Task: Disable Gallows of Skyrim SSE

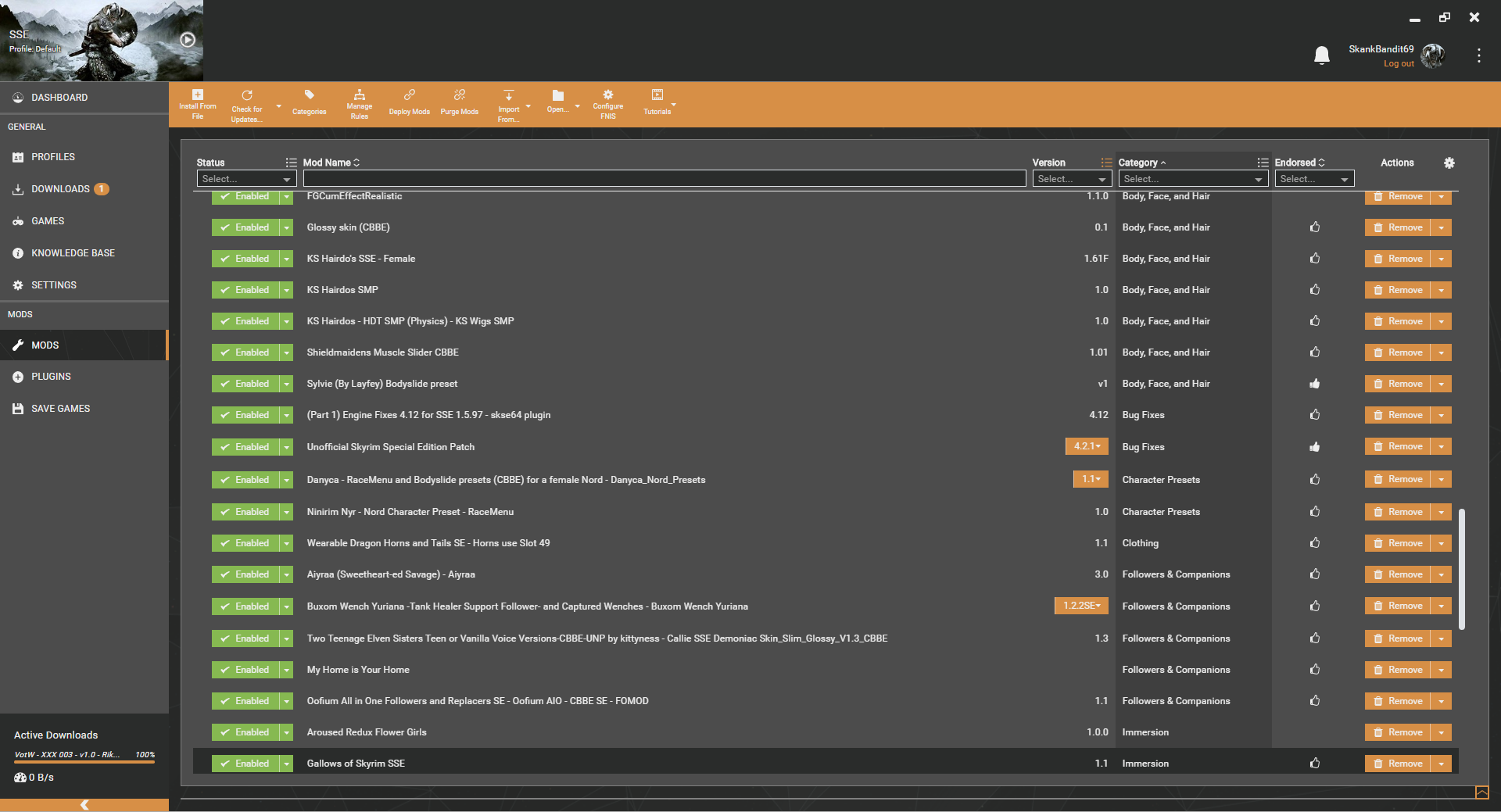Action: coord(245,764)
